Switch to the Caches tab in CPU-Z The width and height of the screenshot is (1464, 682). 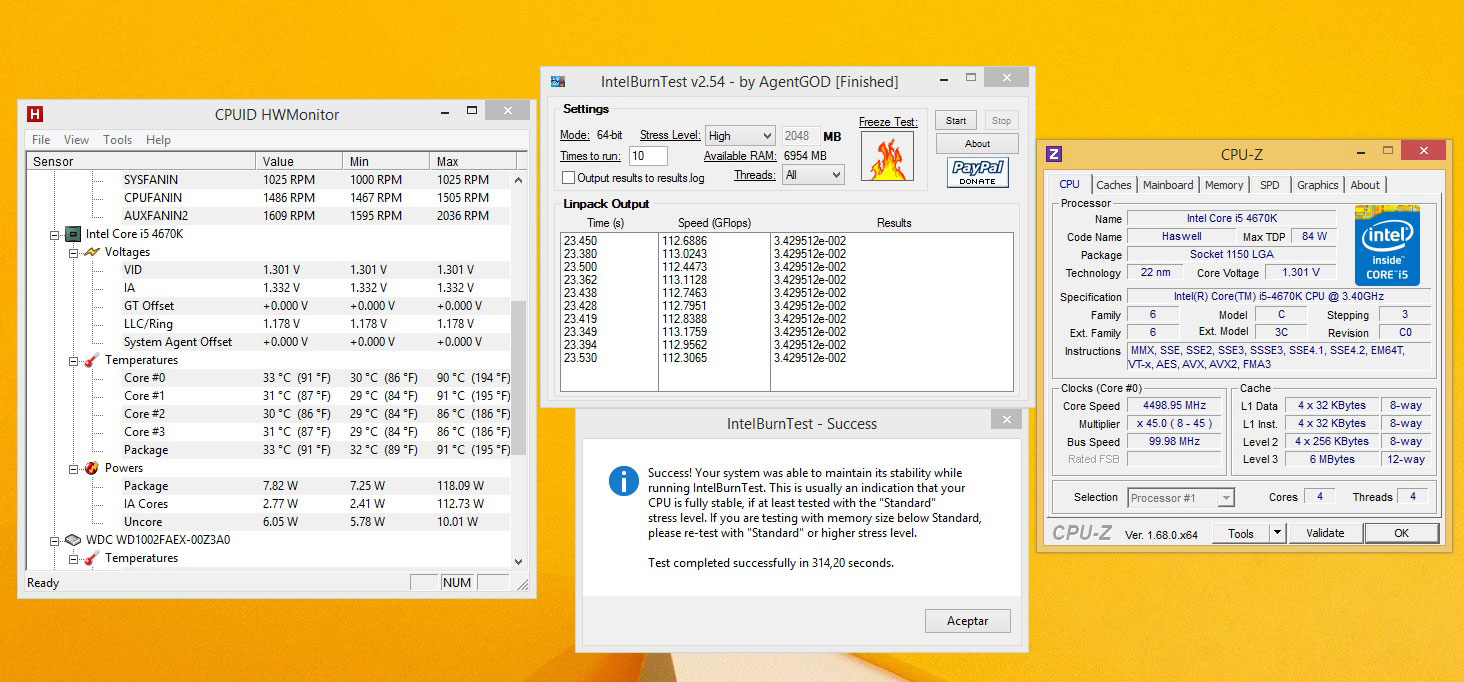(1114, 185)
